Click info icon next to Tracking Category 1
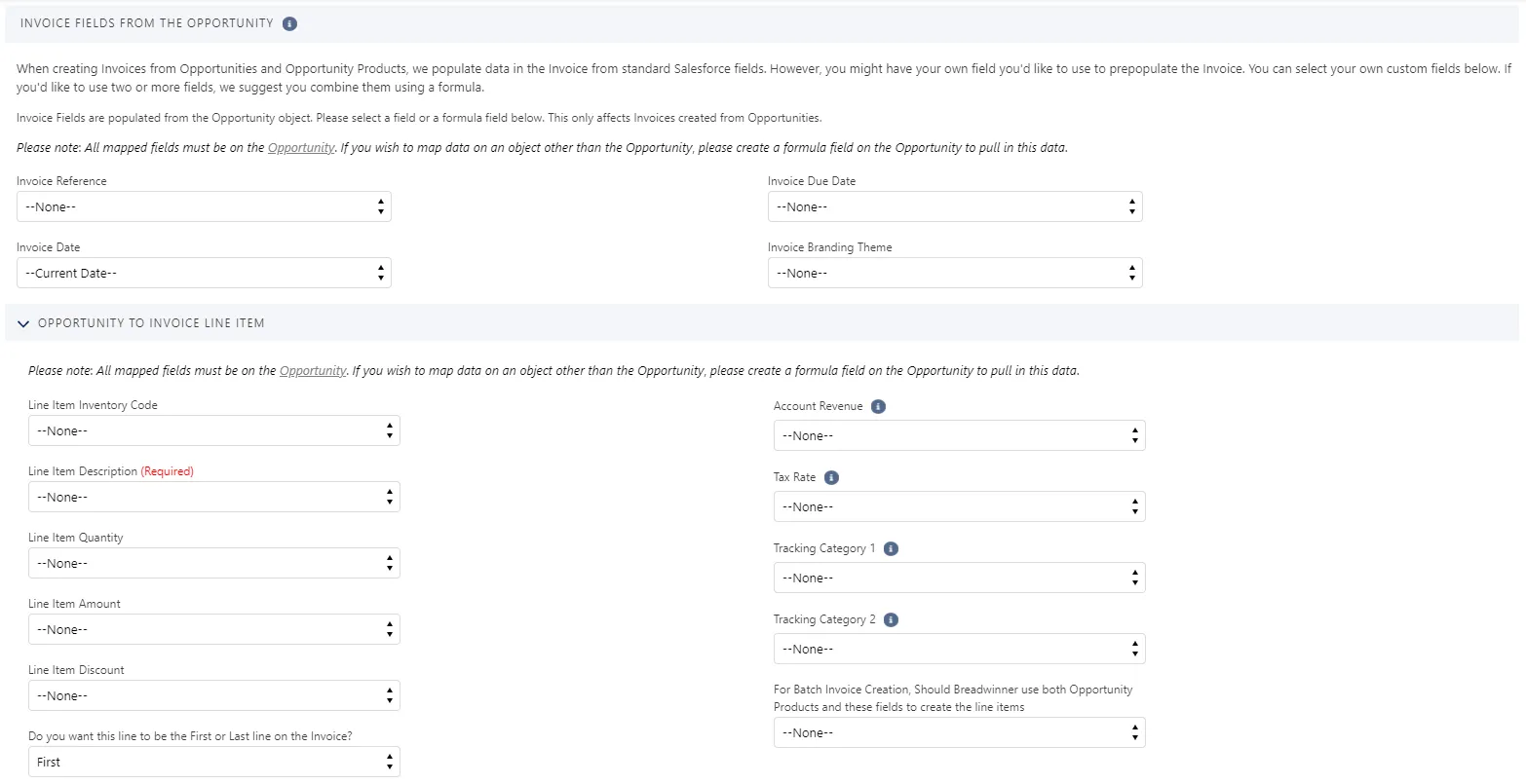The width and height of the screenshot is (1526, 784). 891,548
